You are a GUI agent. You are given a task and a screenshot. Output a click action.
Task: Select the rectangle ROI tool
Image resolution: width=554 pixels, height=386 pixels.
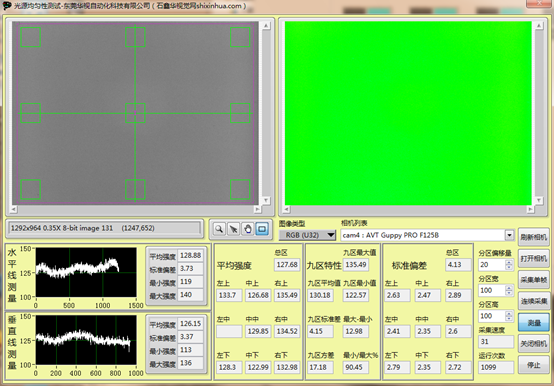[x=262, y=229]
